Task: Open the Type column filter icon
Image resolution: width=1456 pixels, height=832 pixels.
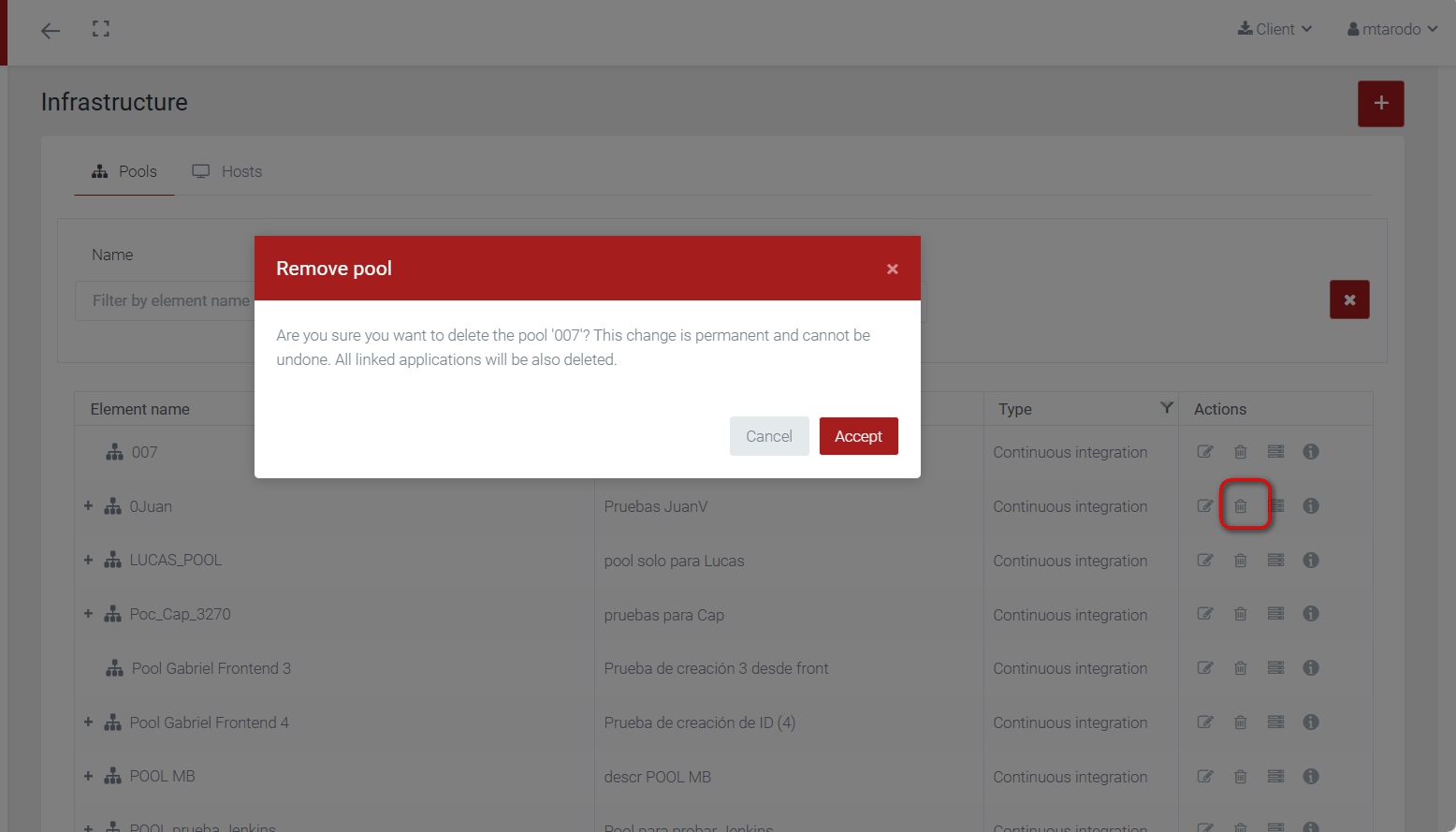Action: pyautogui.click(x=1166, y=408)
